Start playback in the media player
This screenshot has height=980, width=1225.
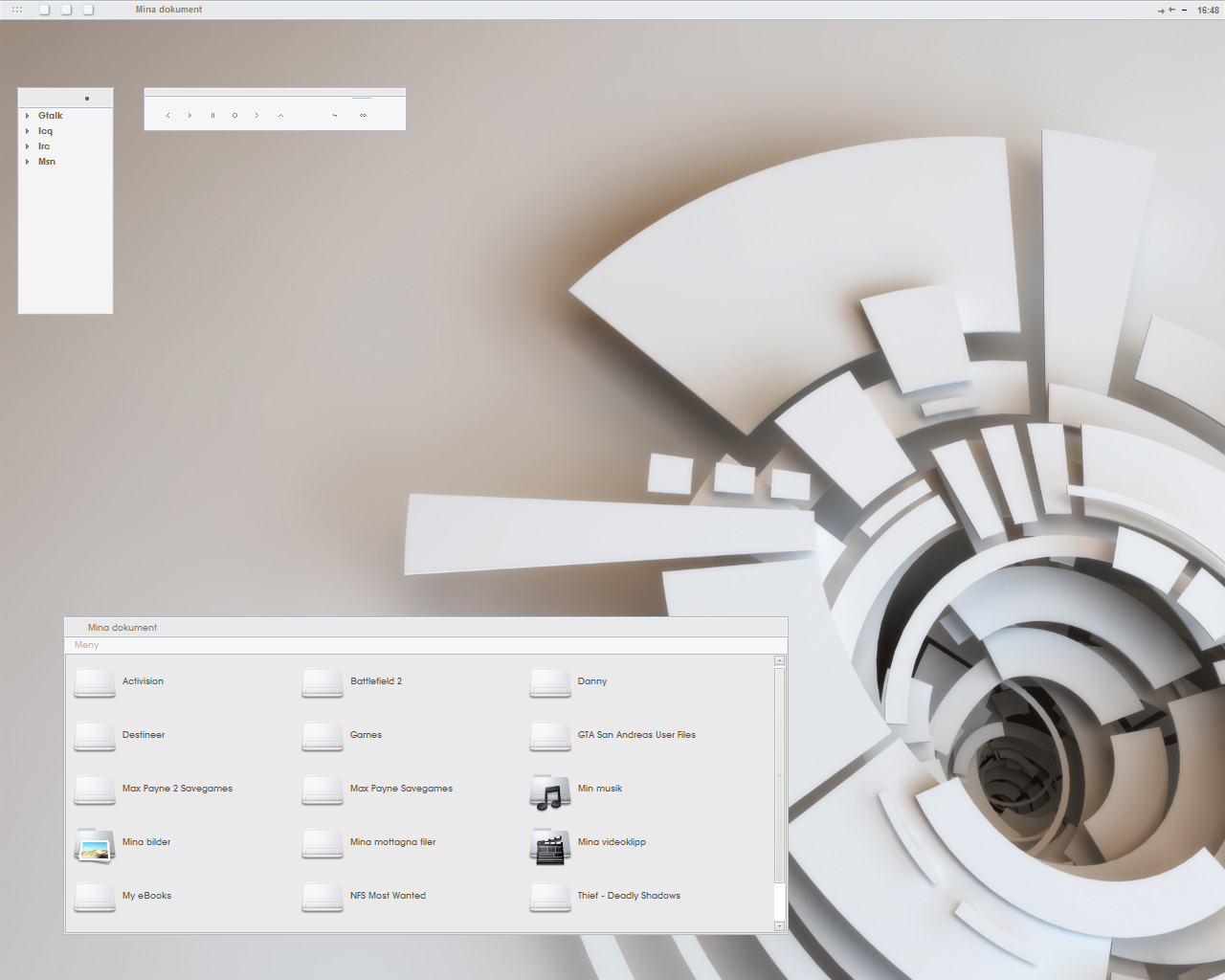pos(189,116)
